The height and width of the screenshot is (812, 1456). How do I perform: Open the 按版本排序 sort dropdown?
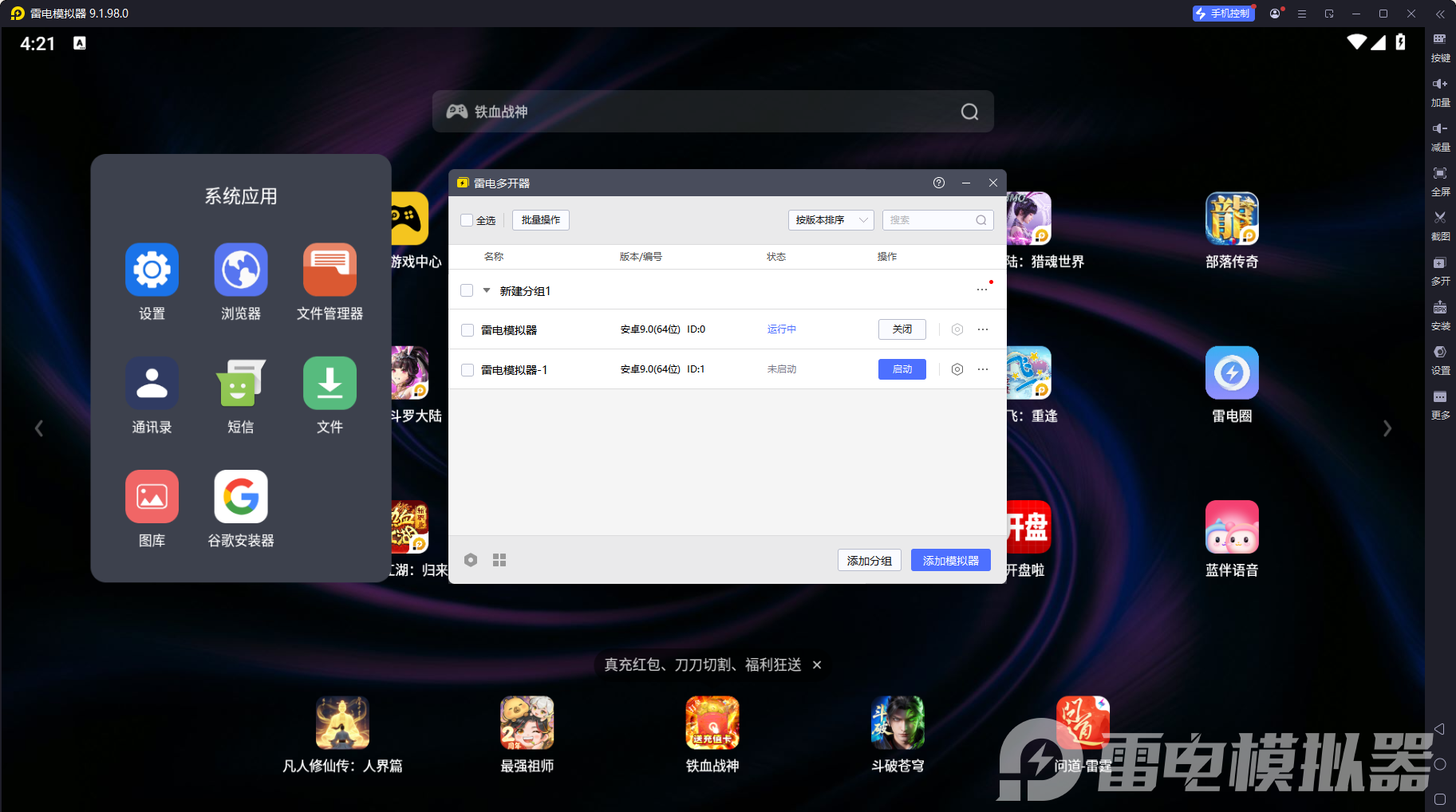point(831,220)
